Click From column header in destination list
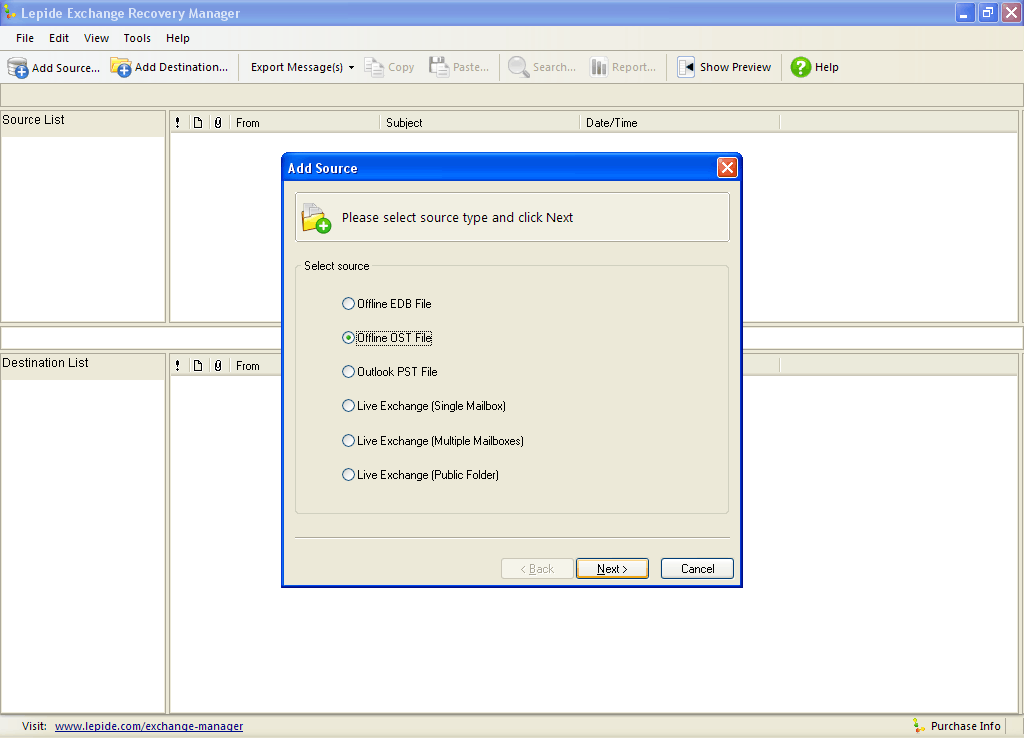Viewport: 1024px width, 738px height. coord(255,366)
